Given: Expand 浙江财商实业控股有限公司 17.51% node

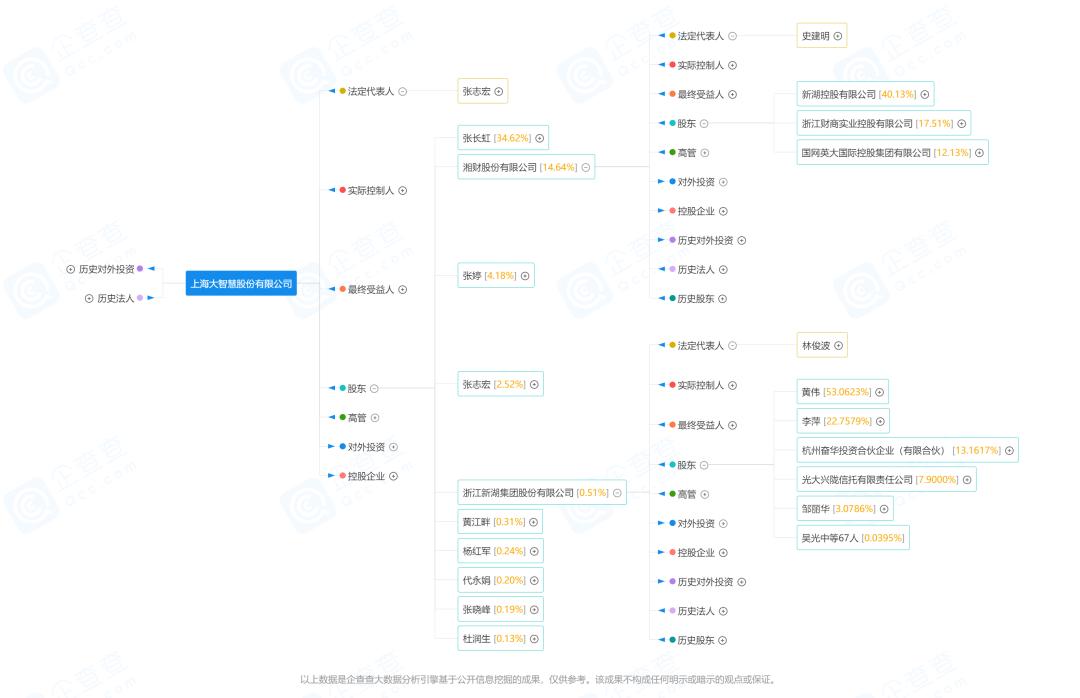Looking at the screenshot, I should 962,123.
